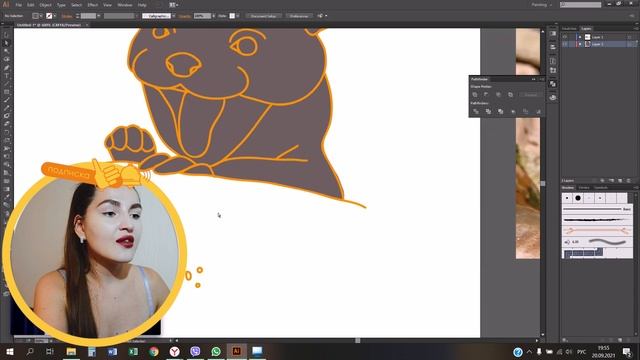Select the Lasso tool
Screen dimensions: 640x360
point(6,60)
